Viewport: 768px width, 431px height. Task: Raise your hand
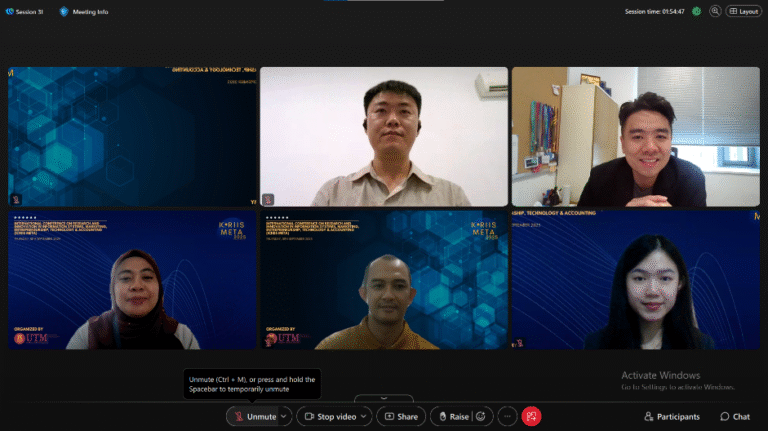[453, 416]
